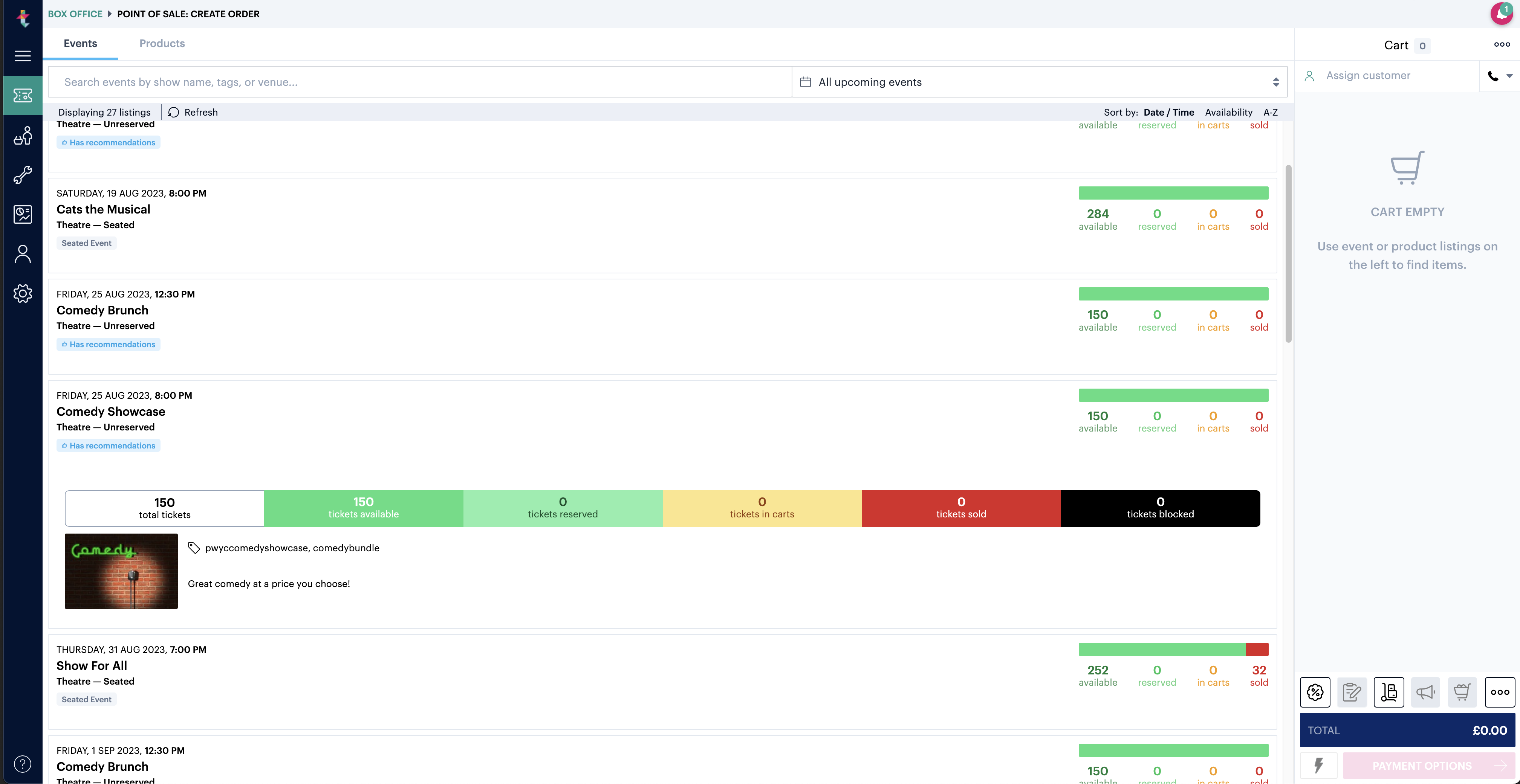This screenshot has height=784, width=1520.
Task: Click the BOX OFFICE breadcrumb link
Action: pyautogui.click(x=75, y=14)
